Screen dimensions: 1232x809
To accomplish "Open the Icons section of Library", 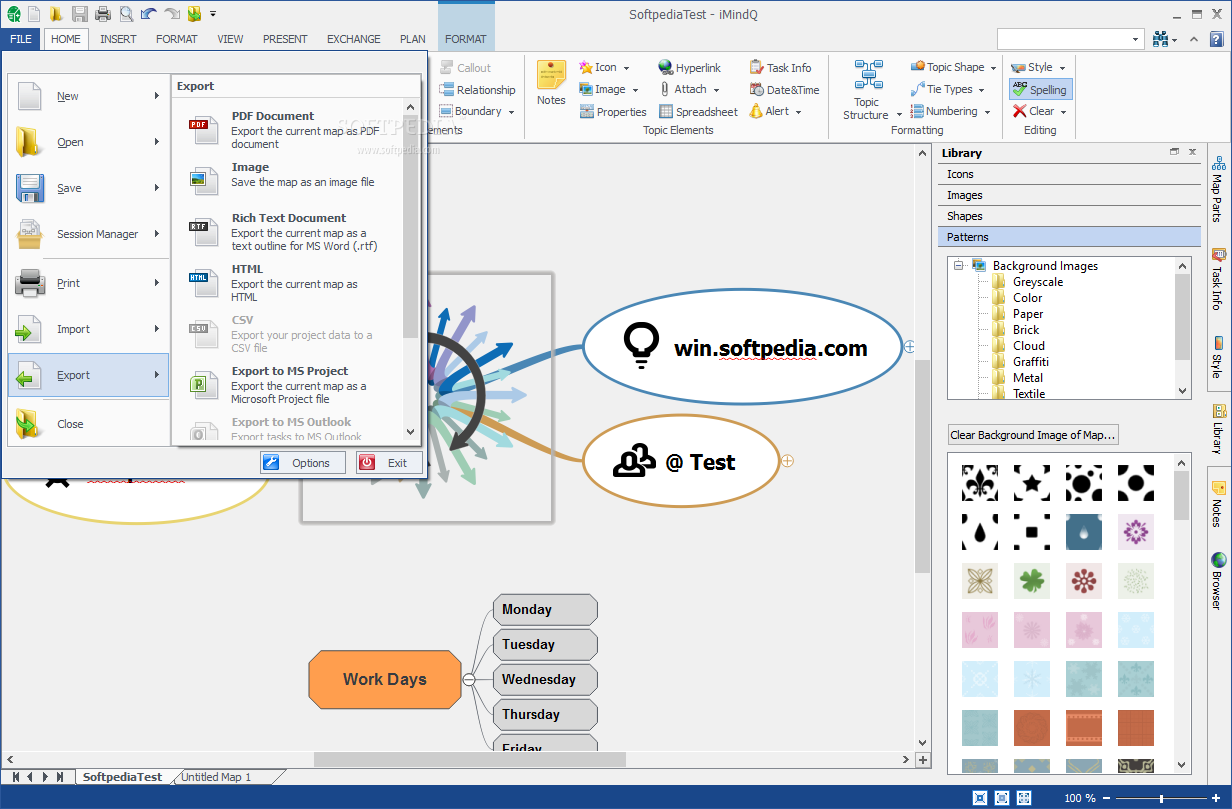I will tap(1069, 174).
